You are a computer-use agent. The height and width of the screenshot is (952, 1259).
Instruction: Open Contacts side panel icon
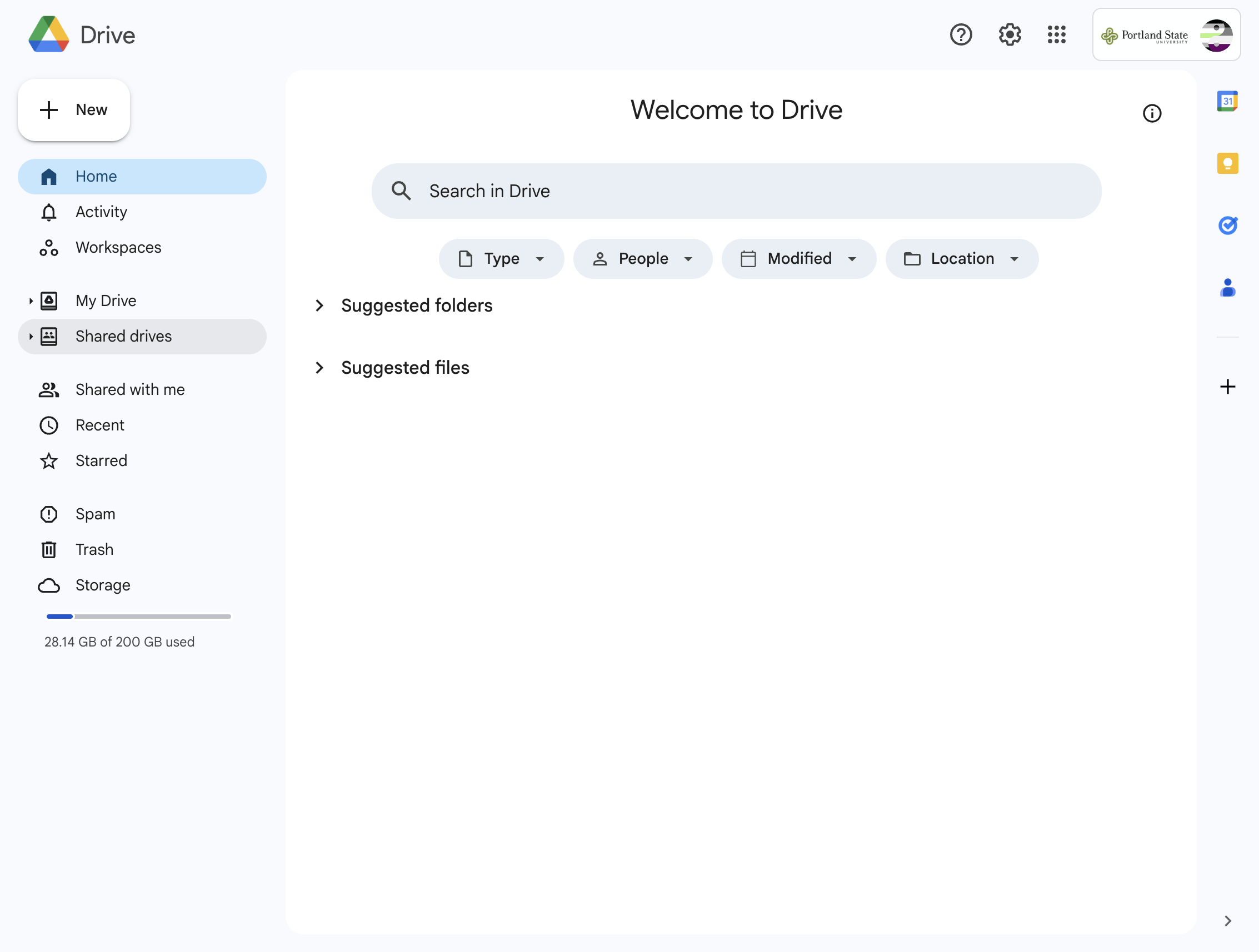click(x=1228, y=287)
